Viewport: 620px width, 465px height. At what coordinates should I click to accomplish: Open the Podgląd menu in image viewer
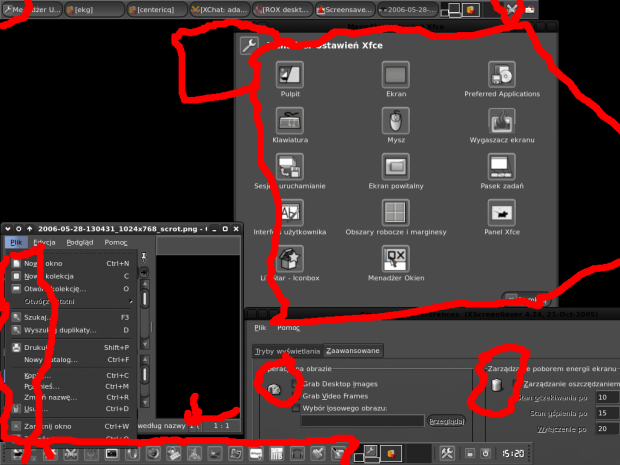(x=79, y=242)
